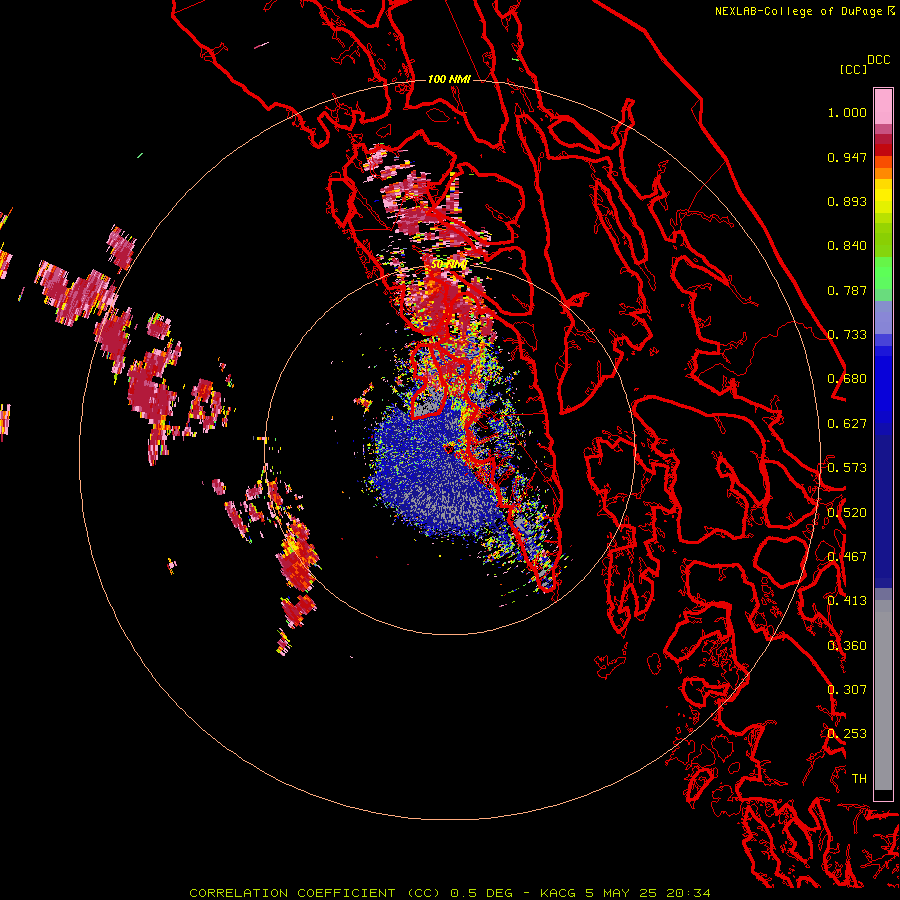
Task: Pick the dark navy band on the color bar
Action: (883, 505)
